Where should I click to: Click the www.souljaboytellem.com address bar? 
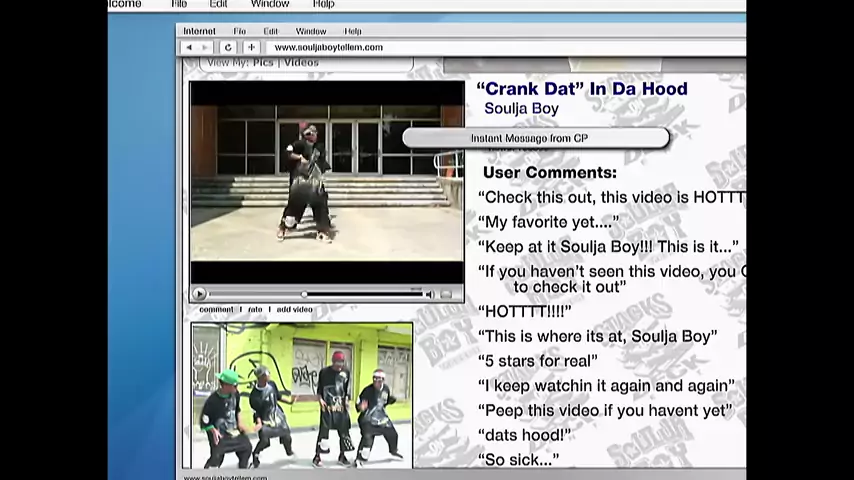(x=328, y=47)
